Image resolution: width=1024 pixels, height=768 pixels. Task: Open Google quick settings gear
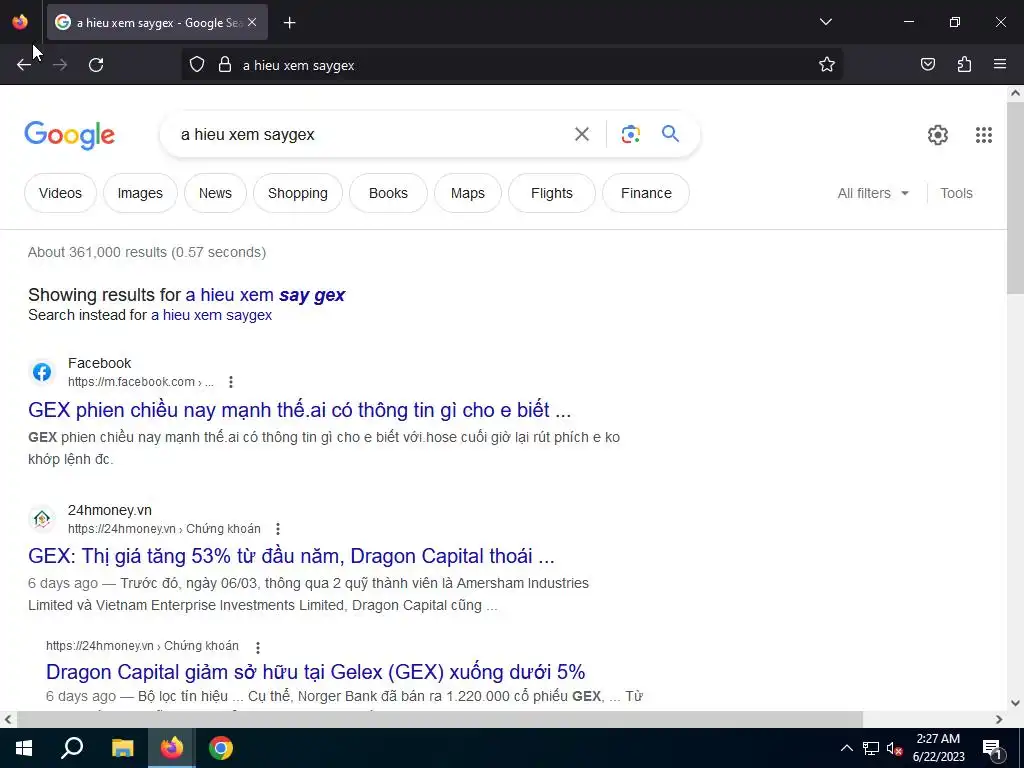pyautogui.click(x=938, y=135)
